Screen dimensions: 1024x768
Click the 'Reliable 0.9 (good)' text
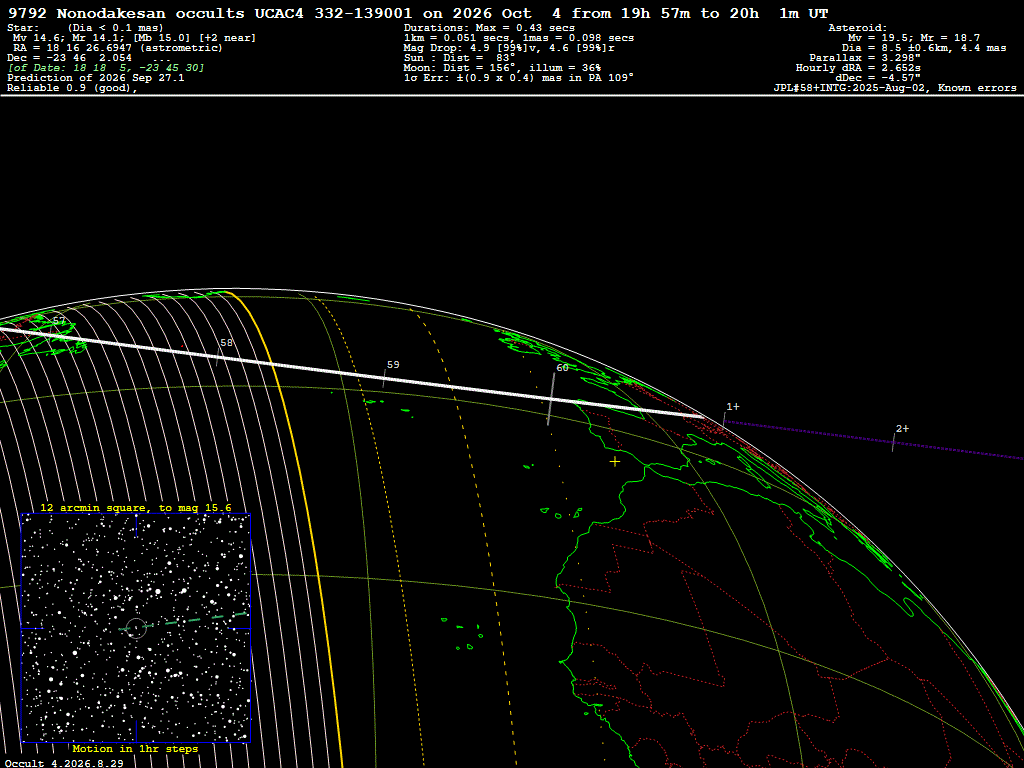[72, 88]
